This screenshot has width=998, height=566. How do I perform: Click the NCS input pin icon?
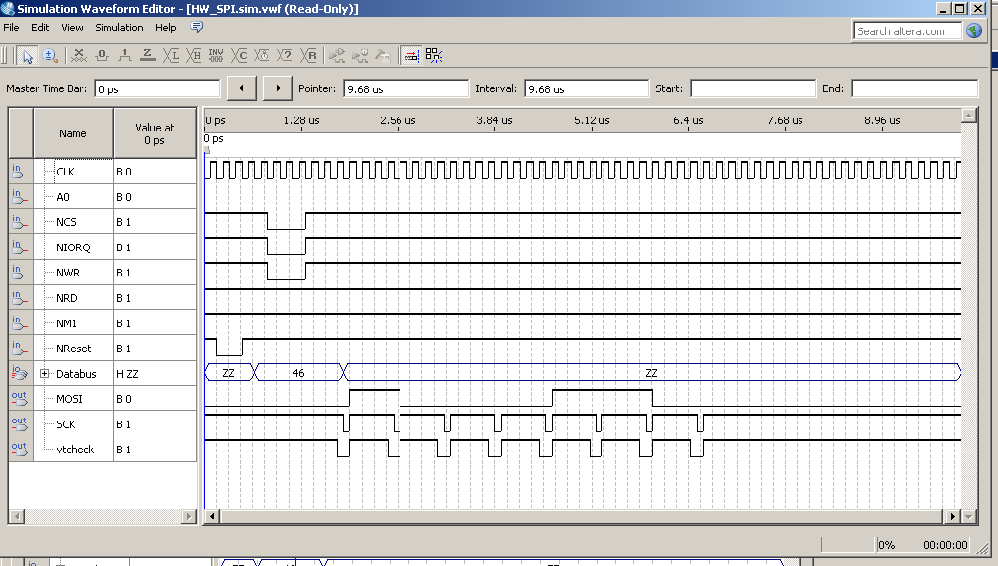(19, 222)
